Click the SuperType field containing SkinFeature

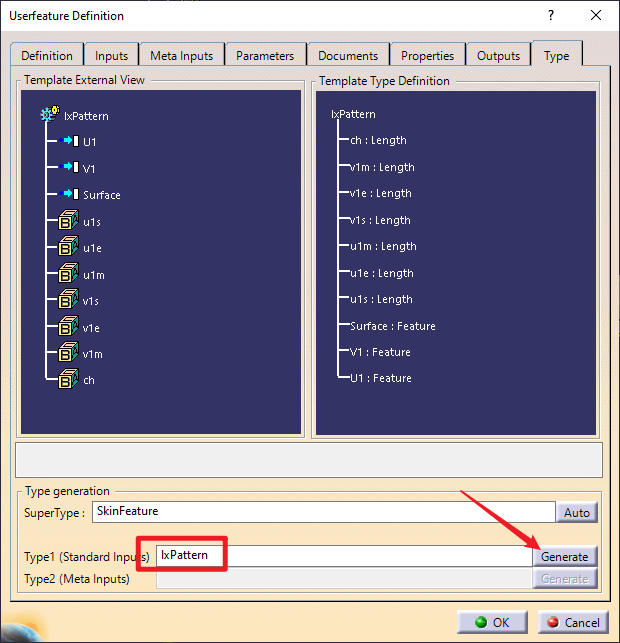[x=324, y=511]
